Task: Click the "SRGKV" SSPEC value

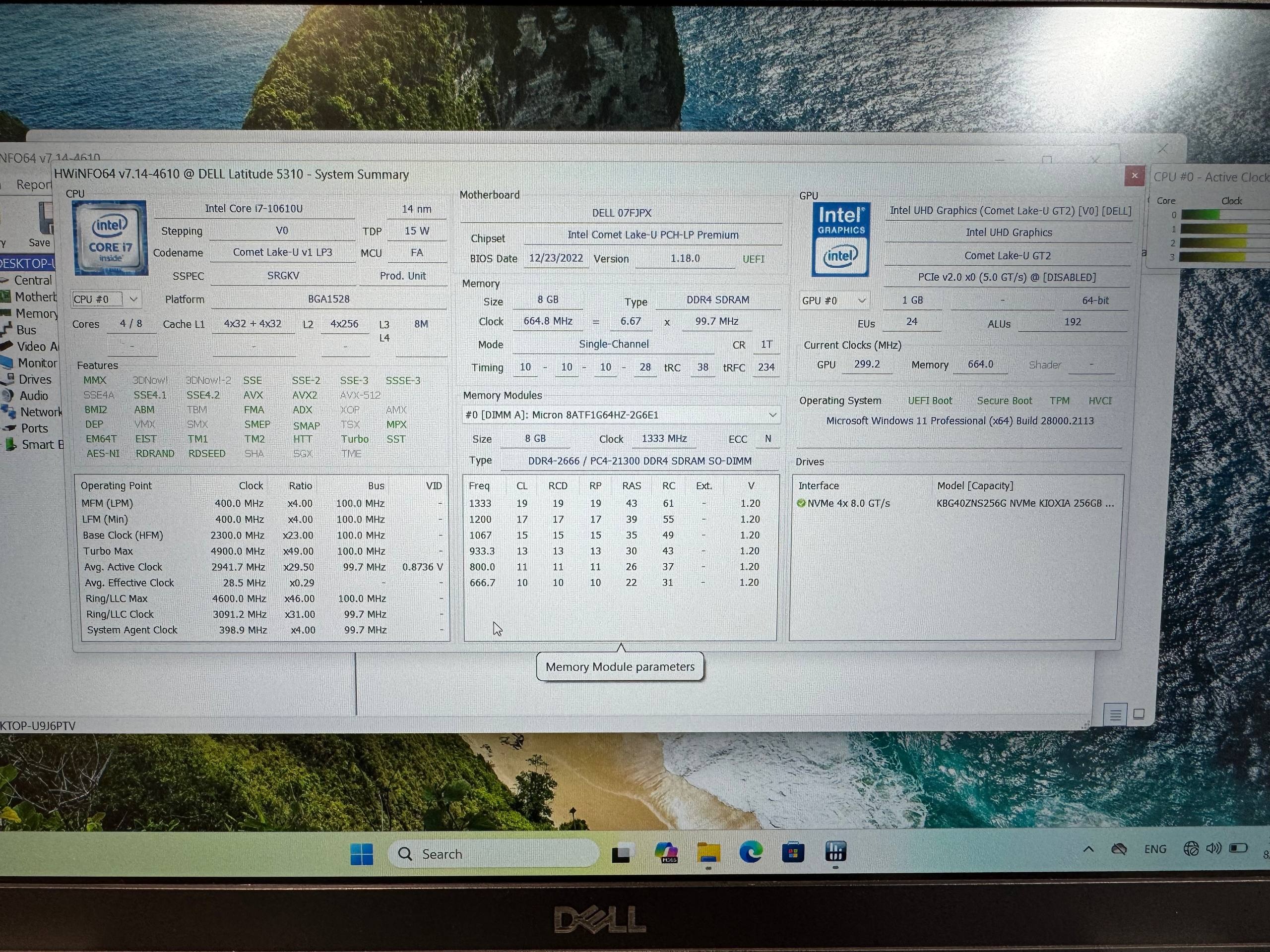Action: click(283, 276)
